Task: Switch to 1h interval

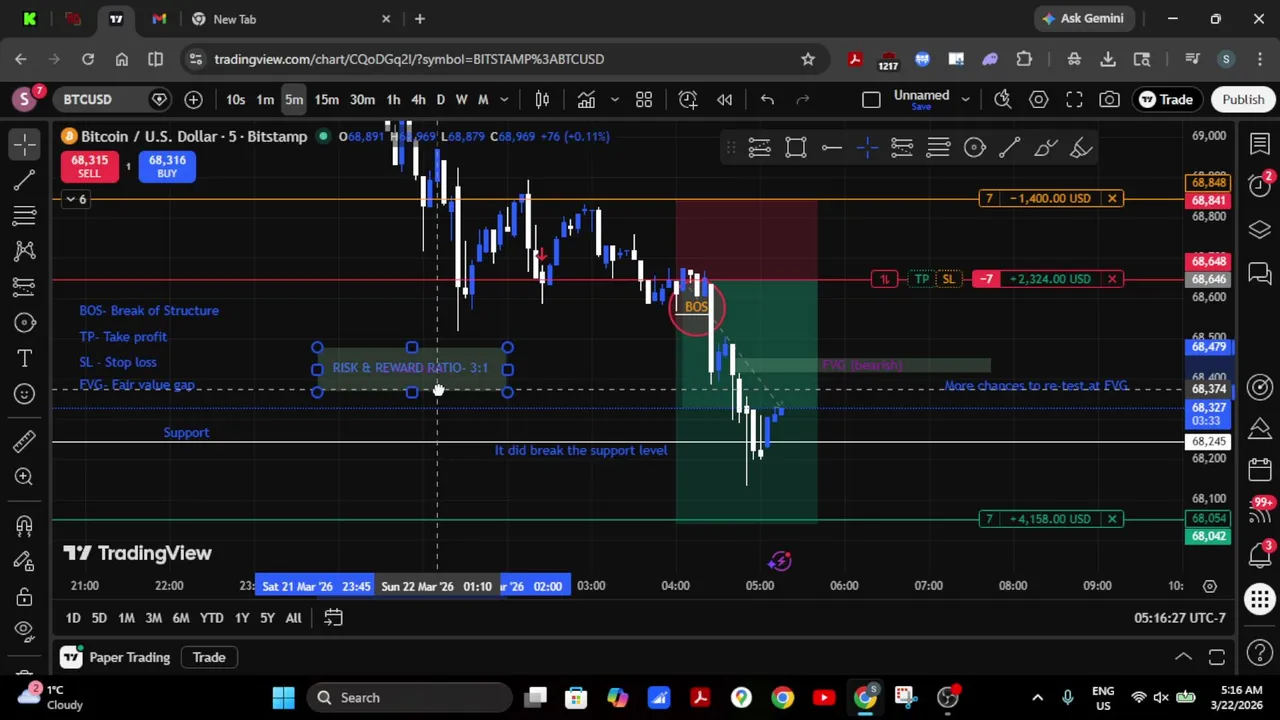Action: pos(393,99)
